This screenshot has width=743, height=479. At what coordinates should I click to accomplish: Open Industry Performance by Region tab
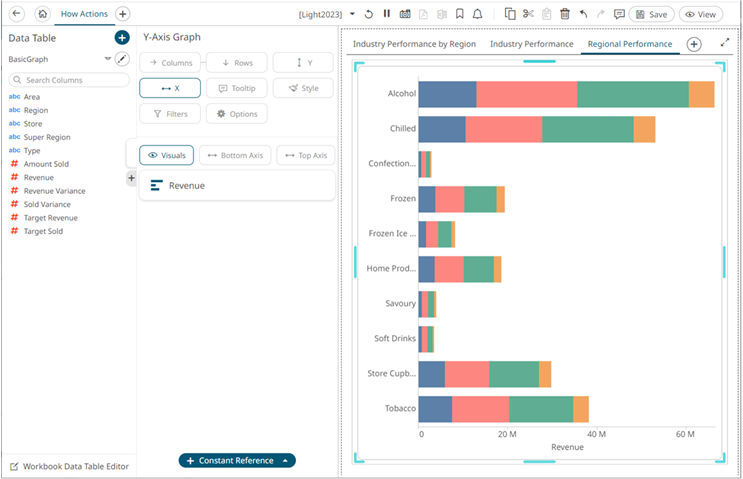[x=414, y=44]
